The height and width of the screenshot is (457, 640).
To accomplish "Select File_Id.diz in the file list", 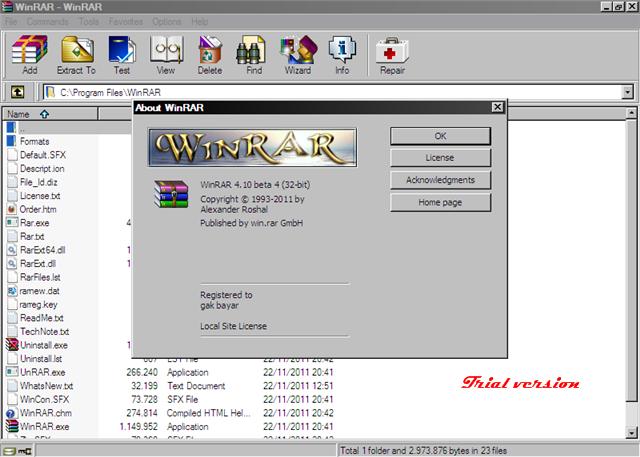I will [x=39, y=182].
